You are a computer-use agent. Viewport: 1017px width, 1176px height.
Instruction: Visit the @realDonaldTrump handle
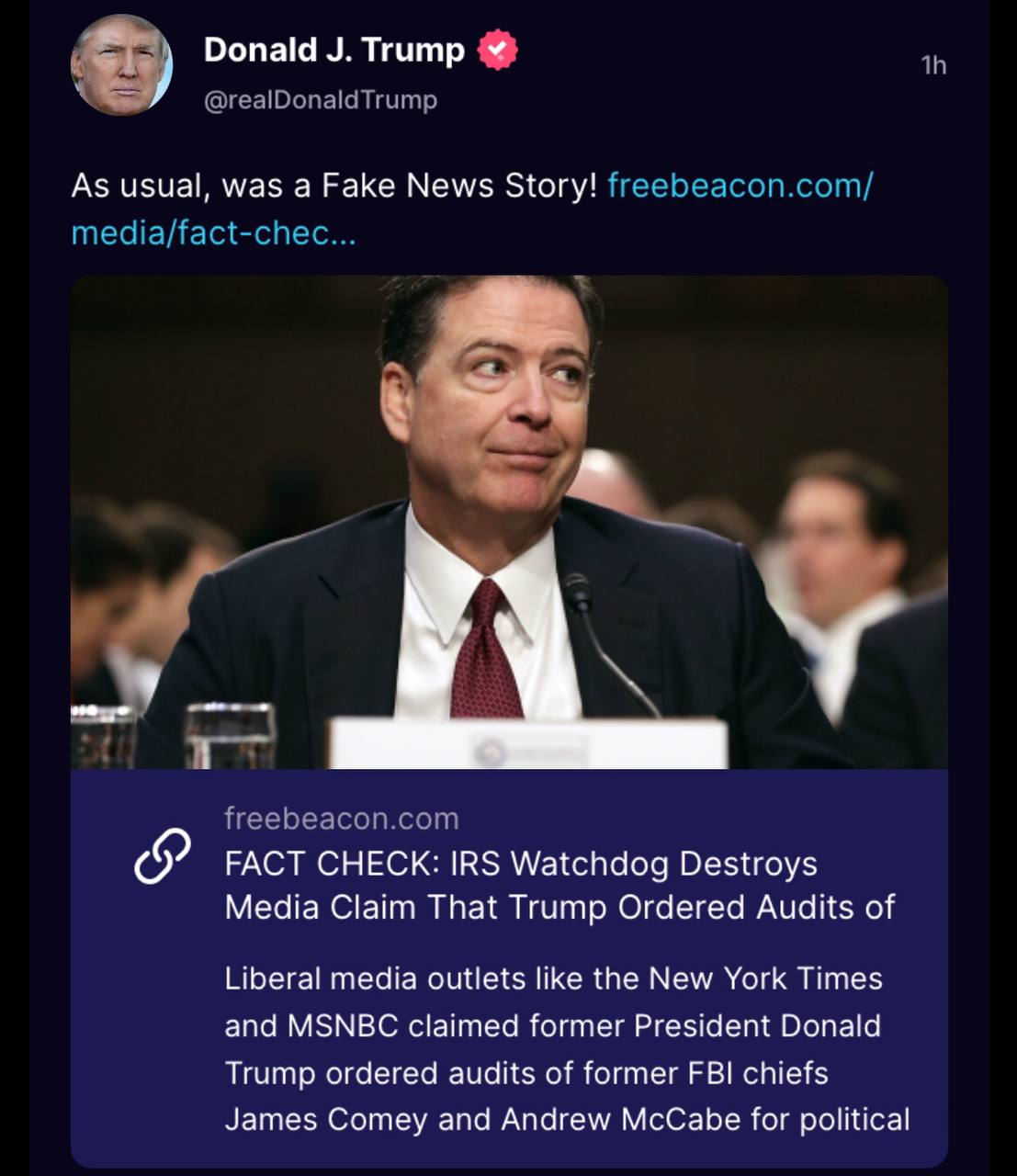tap(321, 99)
